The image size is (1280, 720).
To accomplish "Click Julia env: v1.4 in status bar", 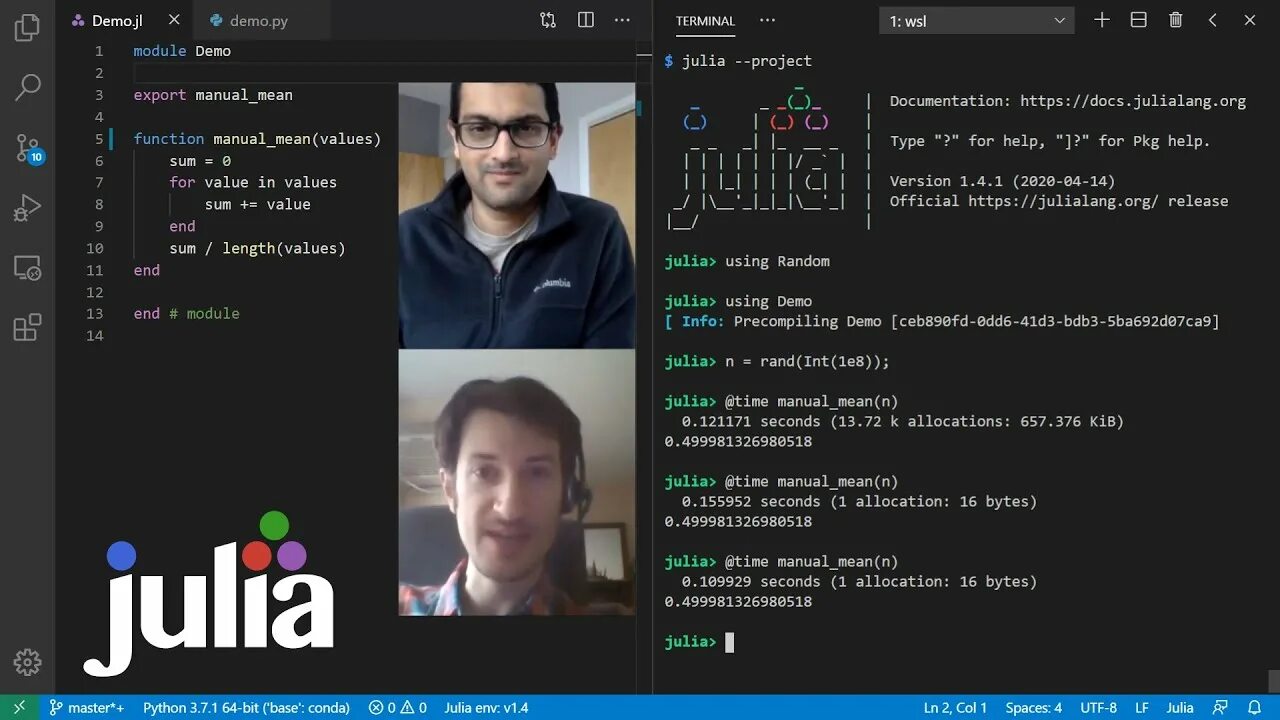I will [x=486, y=708].
